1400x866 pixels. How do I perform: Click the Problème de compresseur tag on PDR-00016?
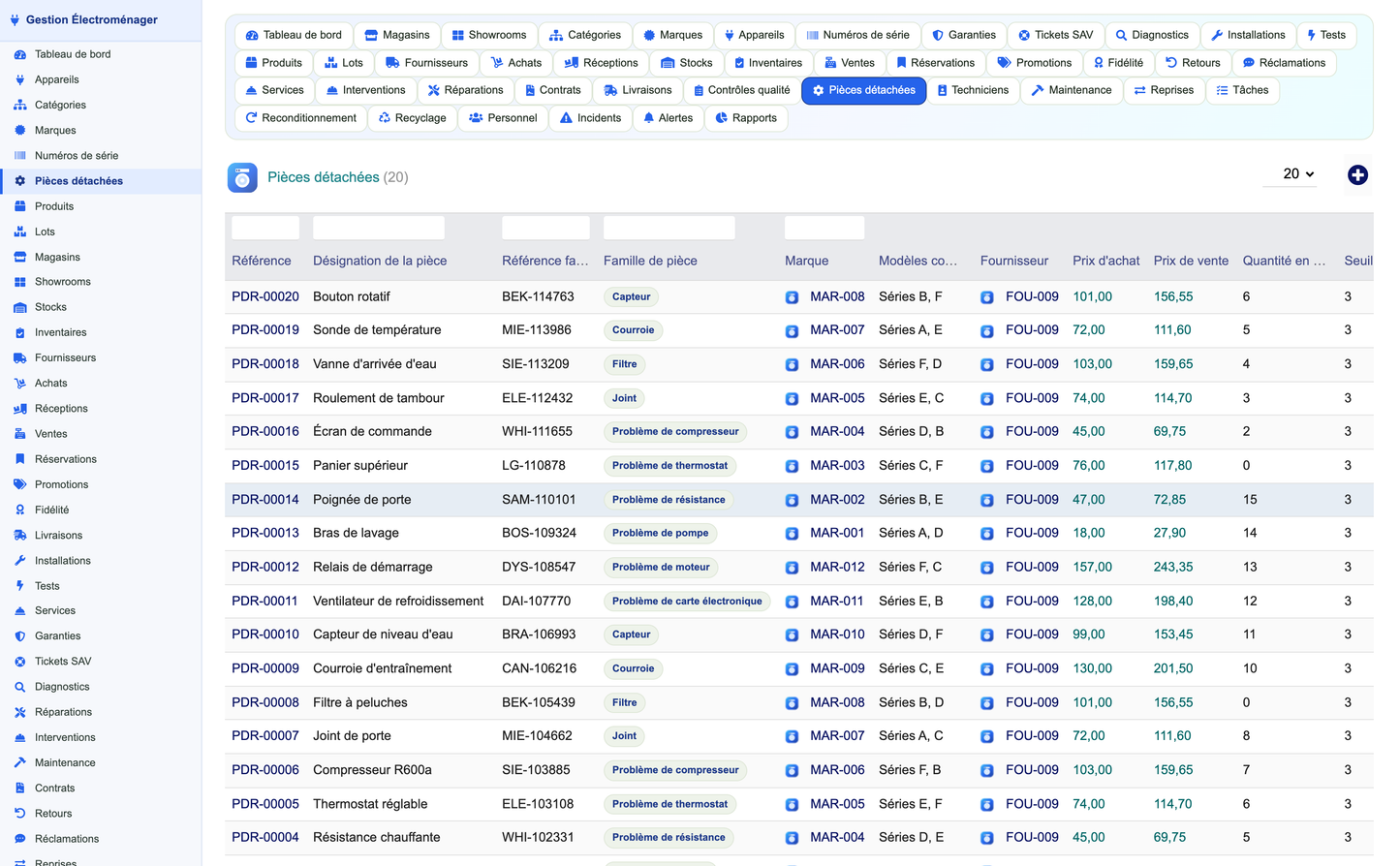pos(675,432)
